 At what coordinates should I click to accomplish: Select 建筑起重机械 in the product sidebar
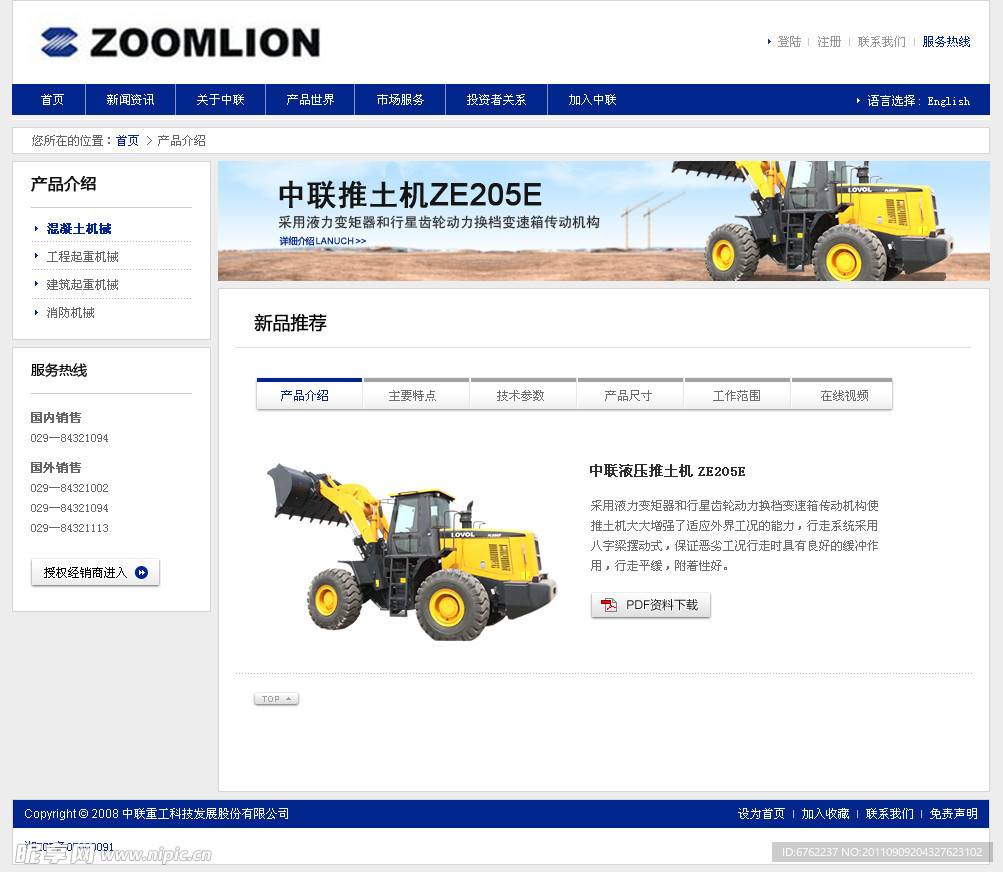[83, 285]
